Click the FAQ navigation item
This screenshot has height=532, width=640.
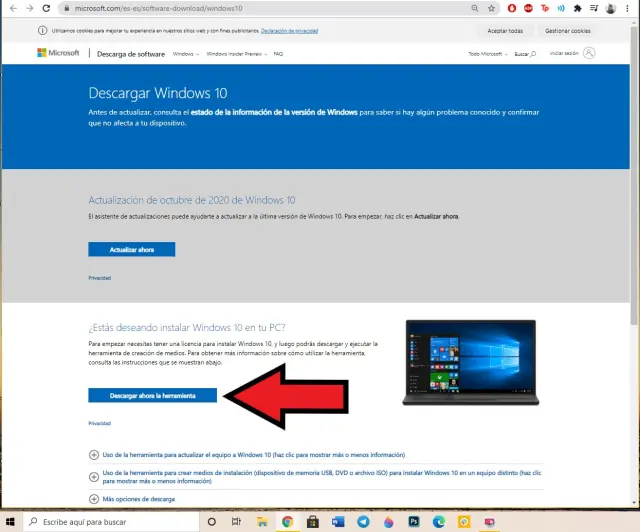[278, 54]
